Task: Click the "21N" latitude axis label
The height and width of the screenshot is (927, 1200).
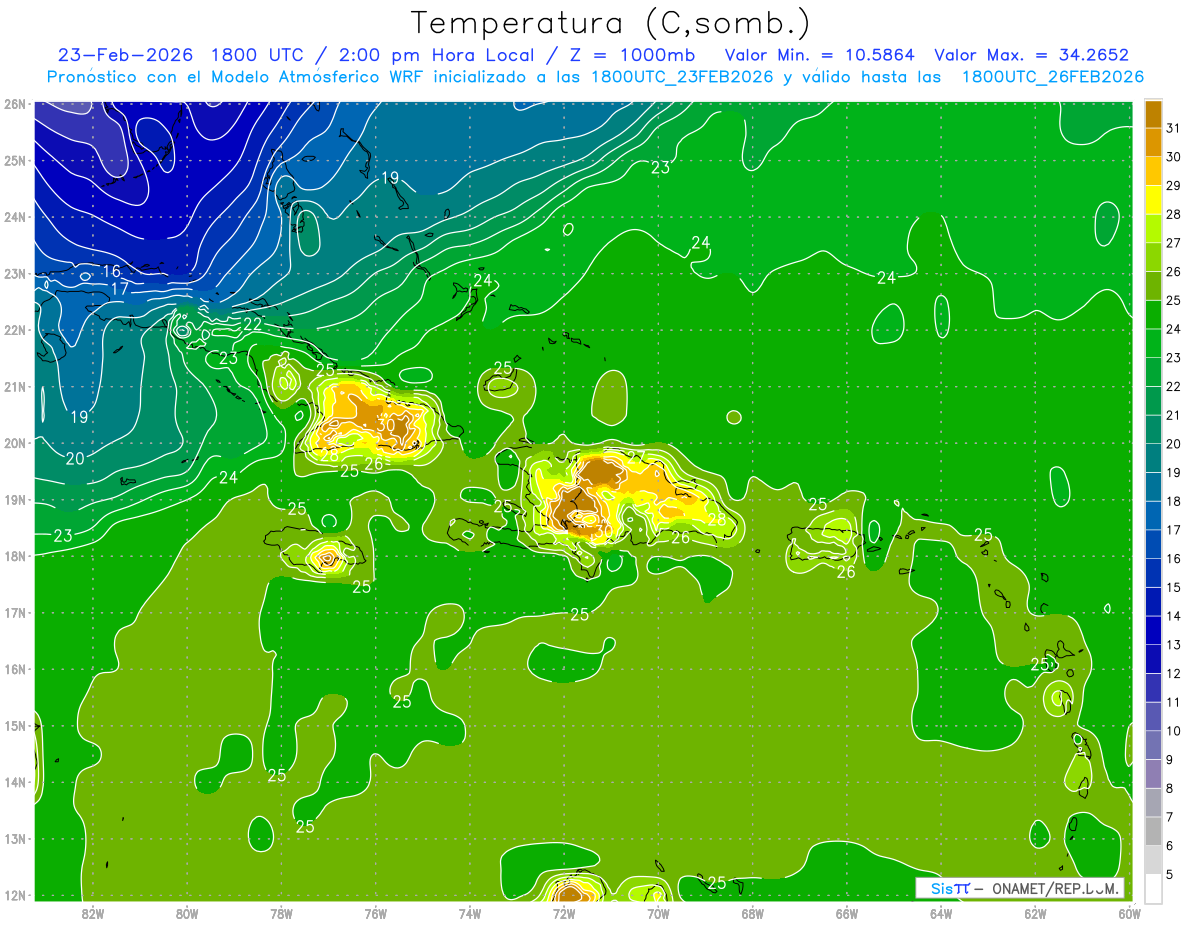Action: click(x=15, y=387)
